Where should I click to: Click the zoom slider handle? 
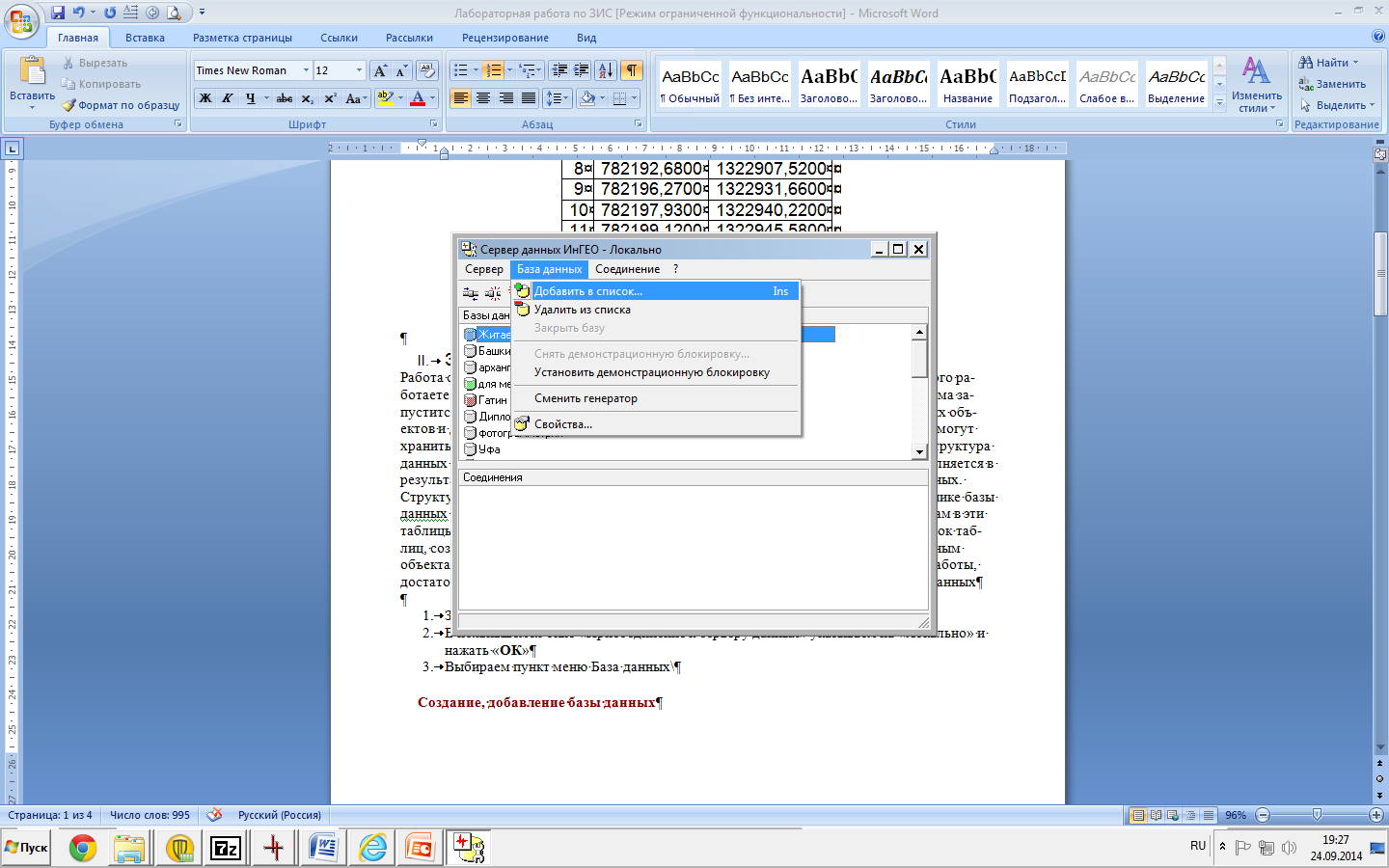click(x=1318, y=815)
